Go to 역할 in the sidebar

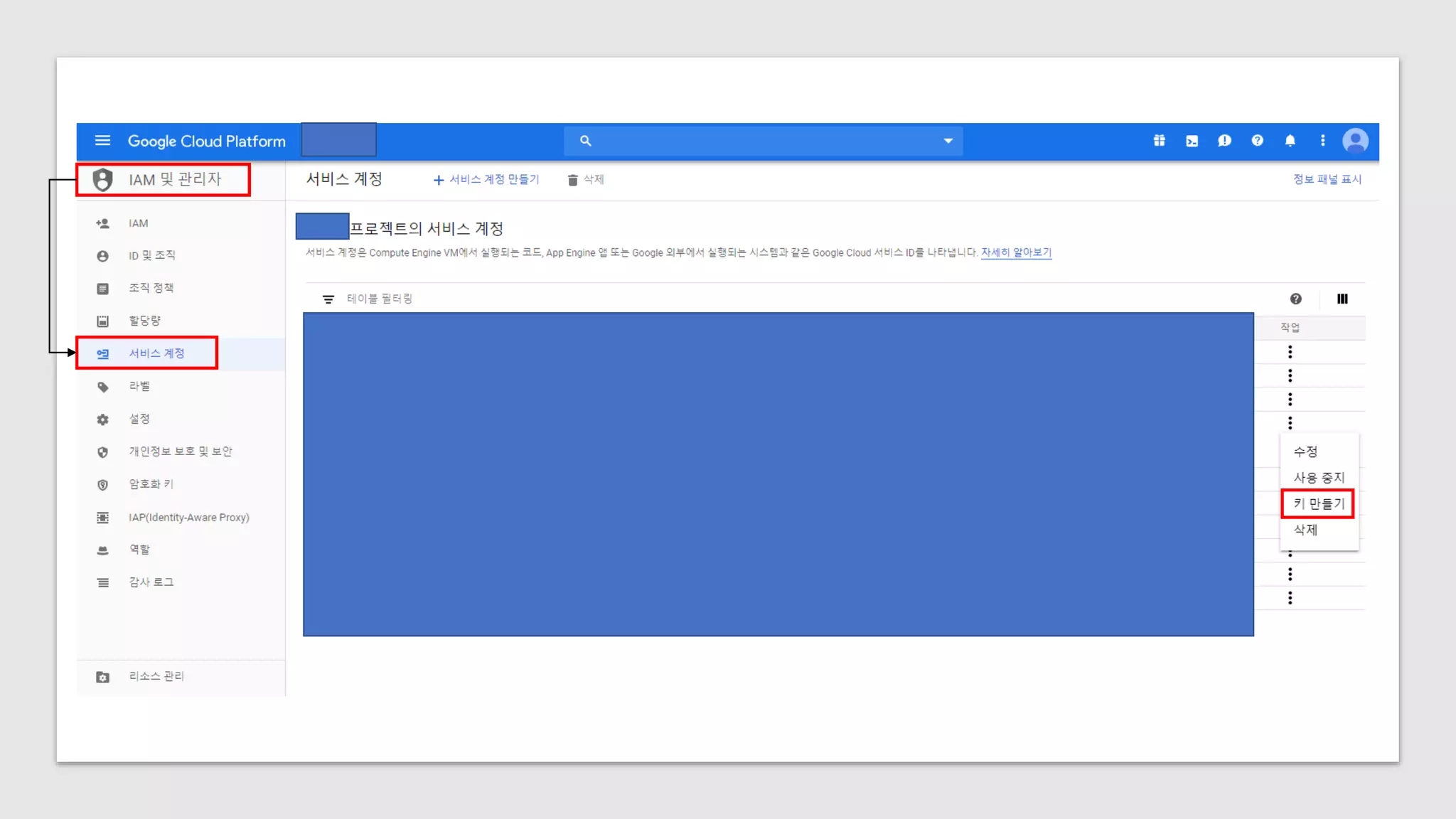click(139, 550)
